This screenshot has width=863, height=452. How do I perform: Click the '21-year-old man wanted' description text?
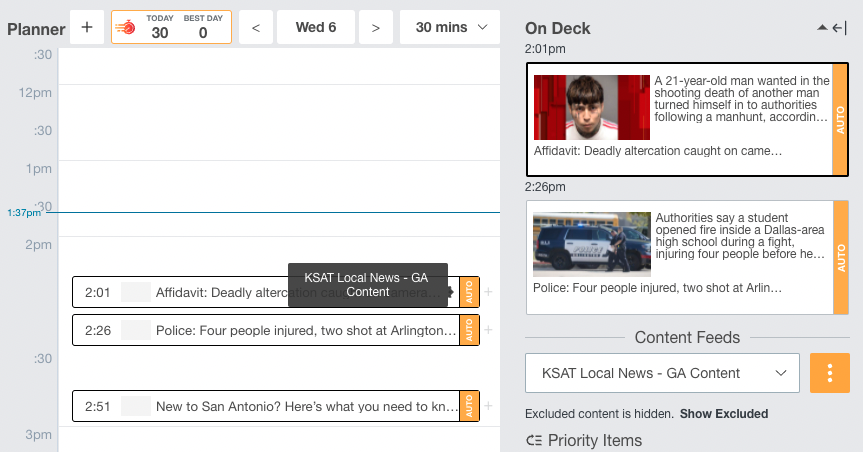[x=741, y=99]
